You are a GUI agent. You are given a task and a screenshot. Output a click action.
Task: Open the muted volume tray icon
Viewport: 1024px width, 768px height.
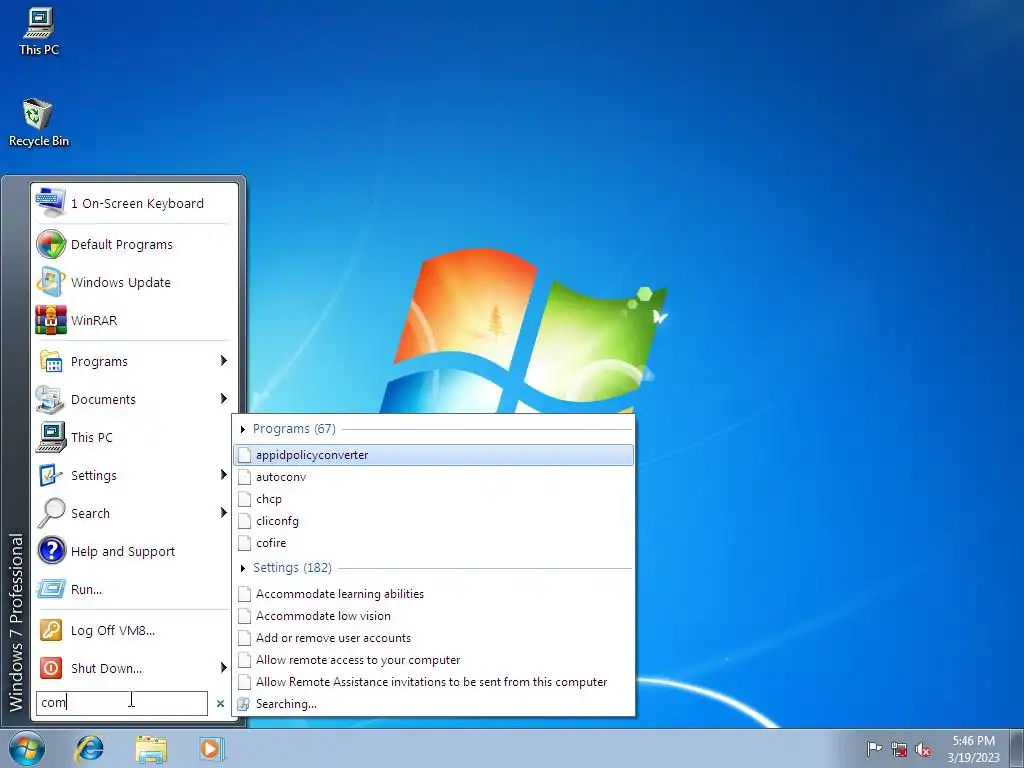coord(923,749)
